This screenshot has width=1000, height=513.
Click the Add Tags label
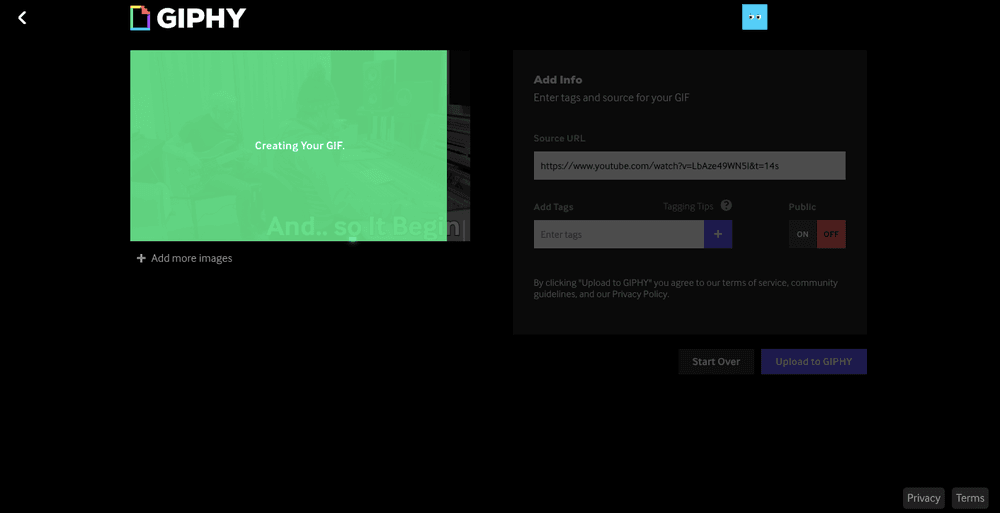[554, 207]
